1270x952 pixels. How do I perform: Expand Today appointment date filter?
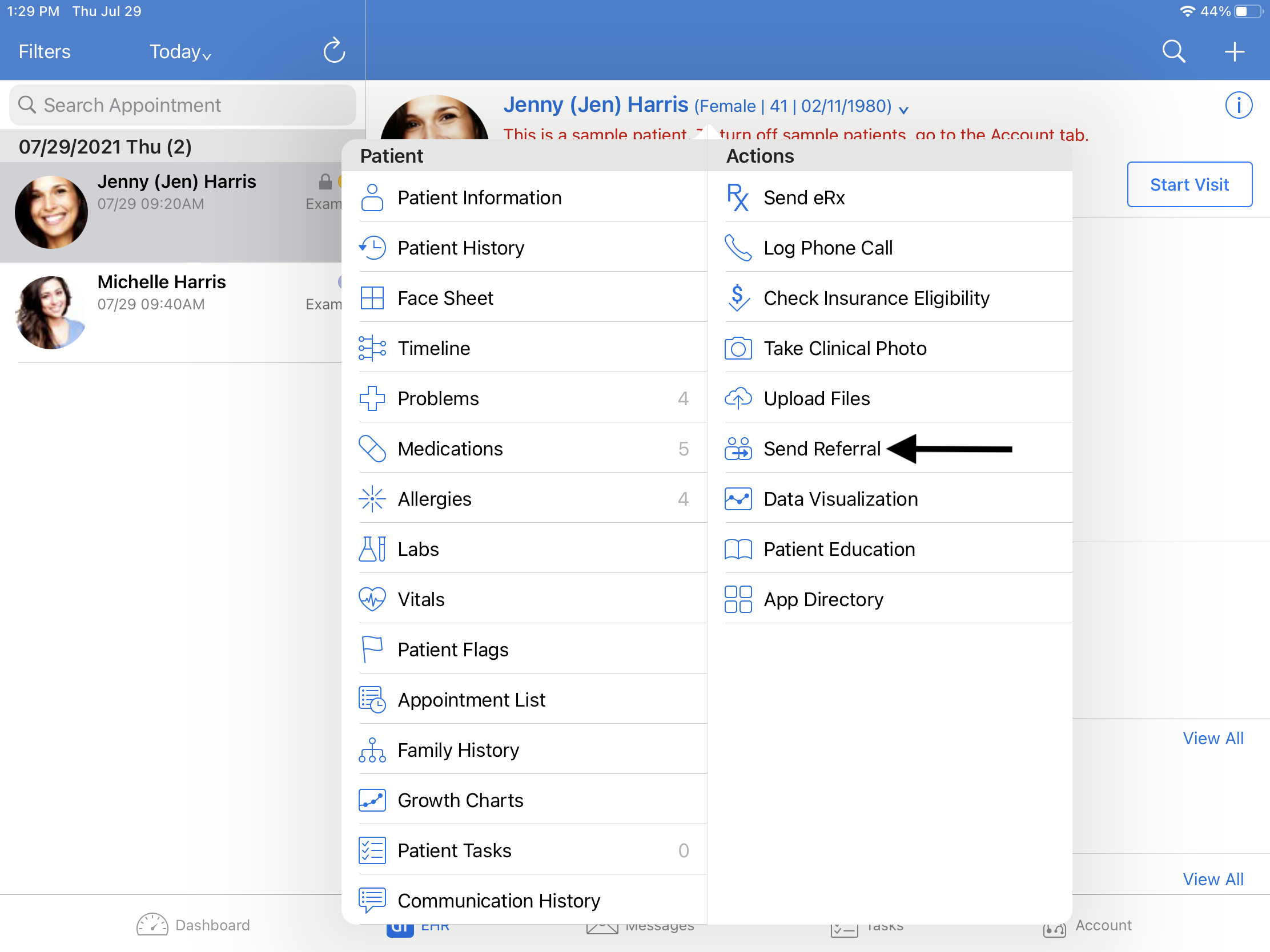[180, 52]
